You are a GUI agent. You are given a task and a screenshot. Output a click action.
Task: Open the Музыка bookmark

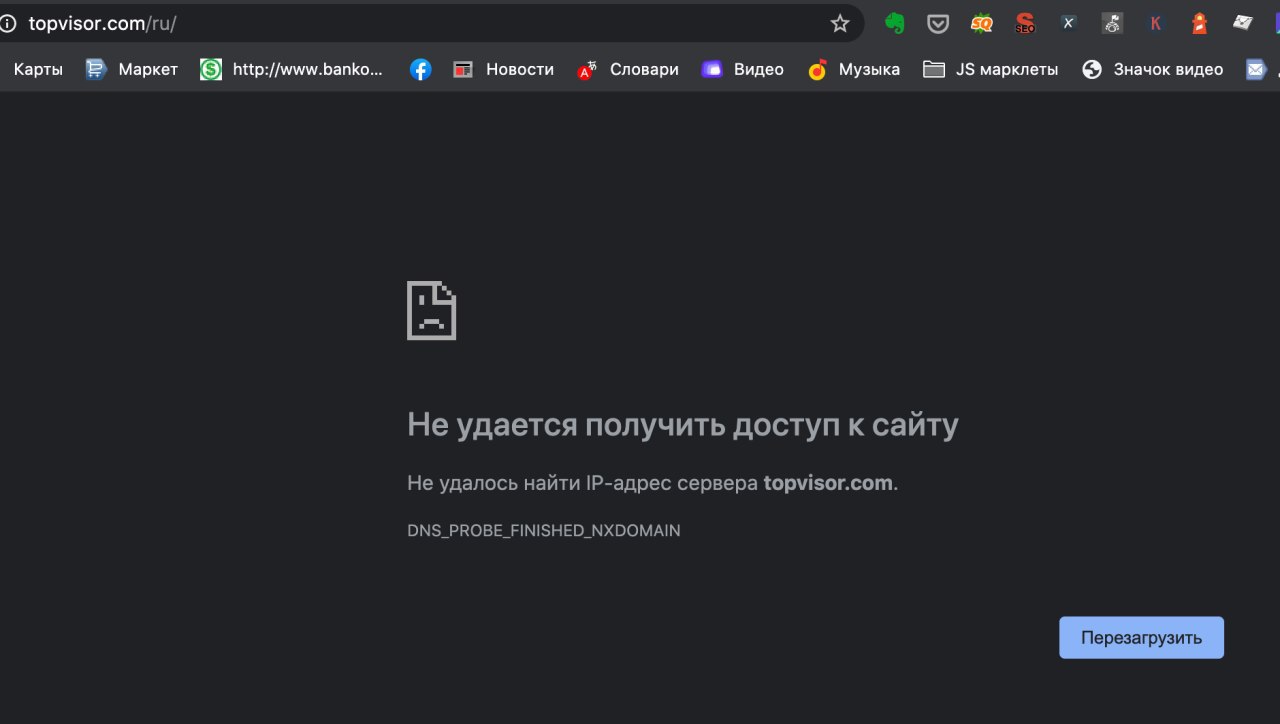pos(854,69)
